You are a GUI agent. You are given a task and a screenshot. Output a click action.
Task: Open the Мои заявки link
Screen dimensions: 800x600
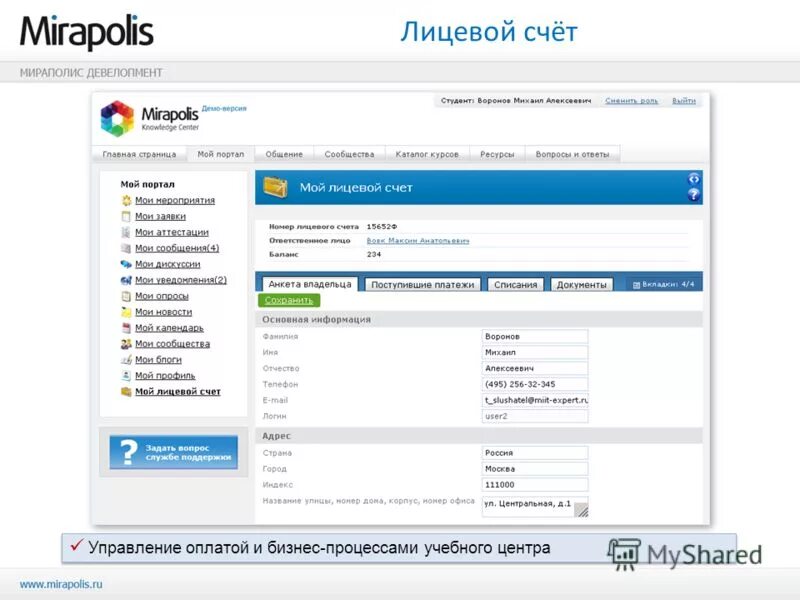click(160, 216)
